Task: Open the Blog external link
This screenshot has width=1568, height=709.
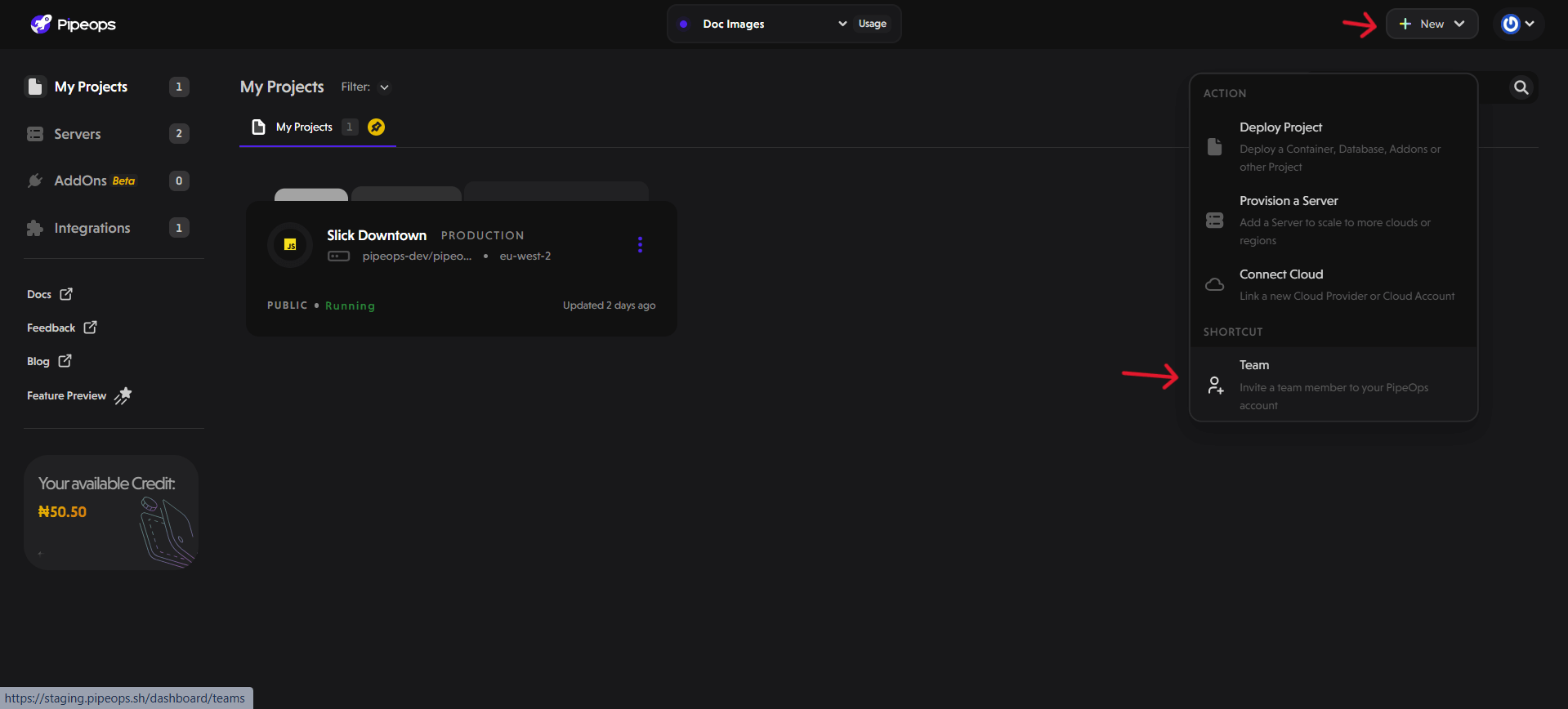Action: click(49, 361)
